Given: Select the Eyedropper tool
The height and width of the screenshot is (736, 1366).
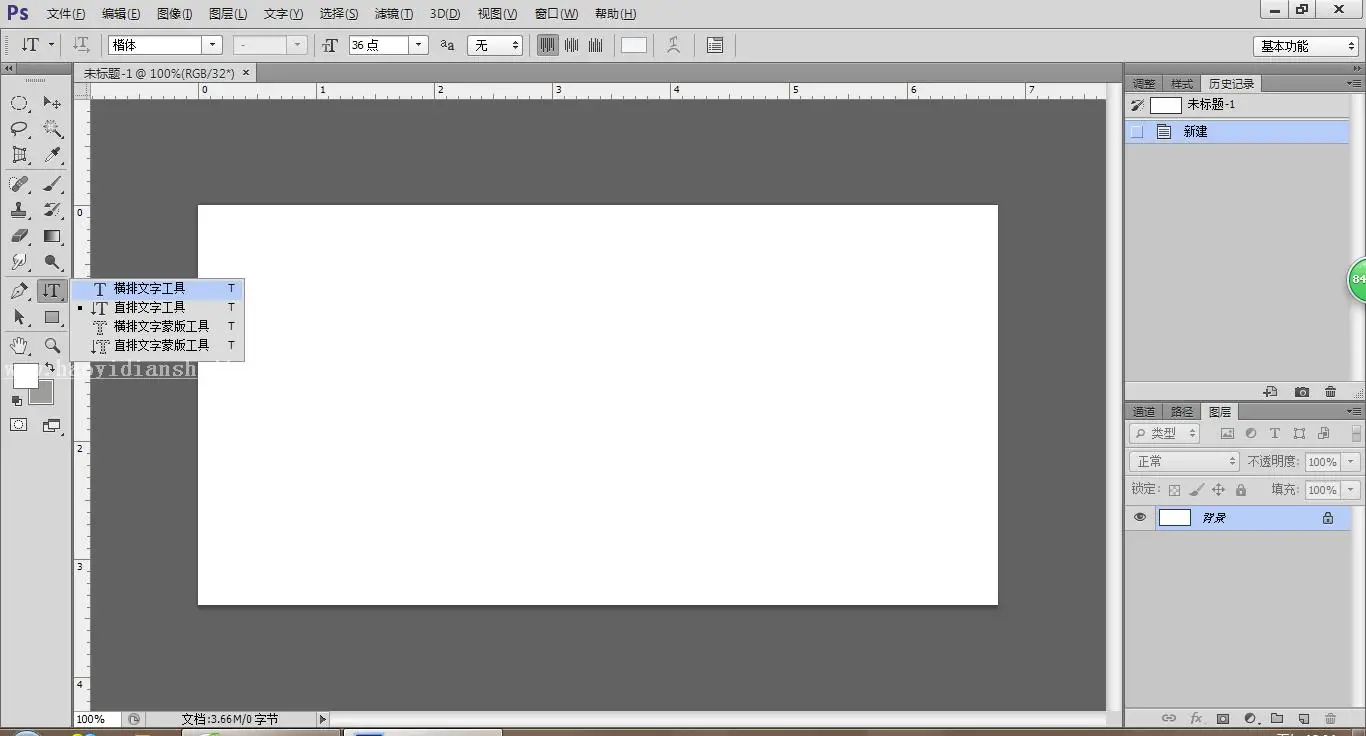Looking at the screenshot, I should coord(52,155).
